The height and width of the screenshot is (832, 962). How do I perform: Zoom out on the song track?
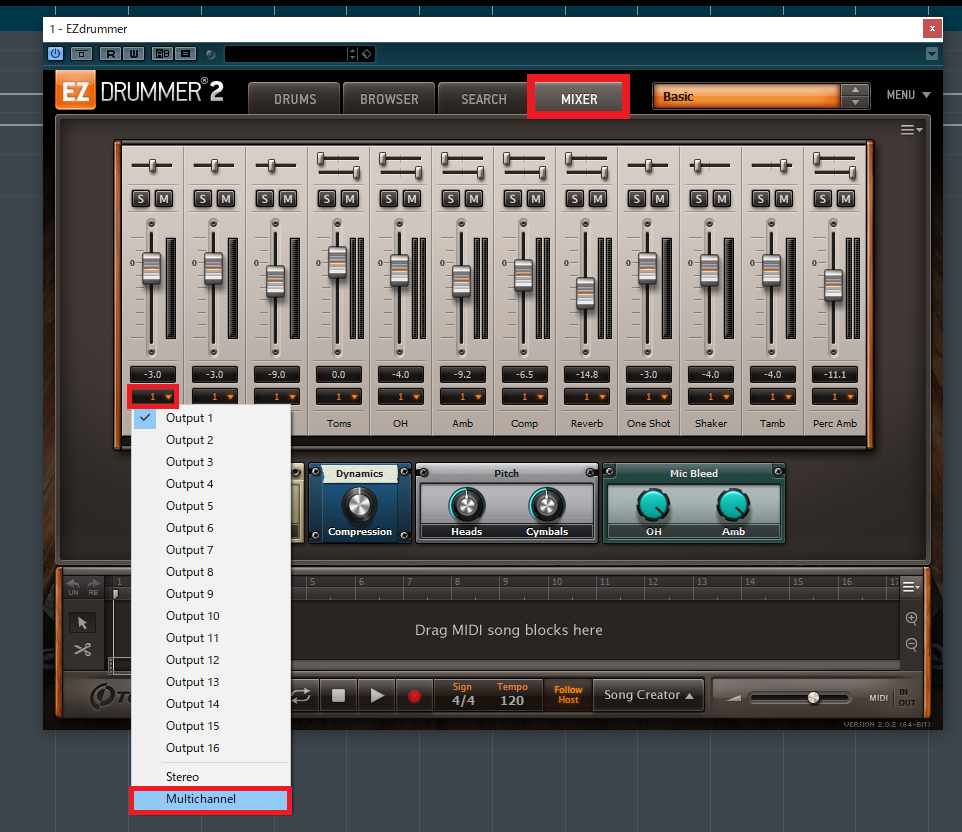tap(912, 644)
